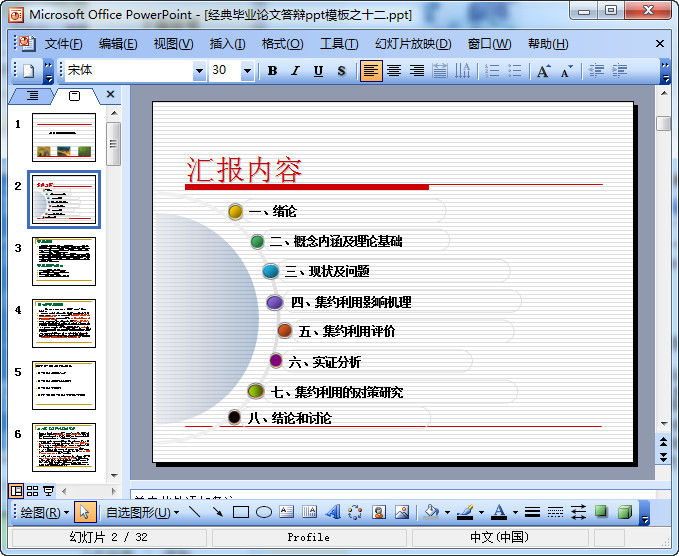Select slide 4 thumbnail

64,323
